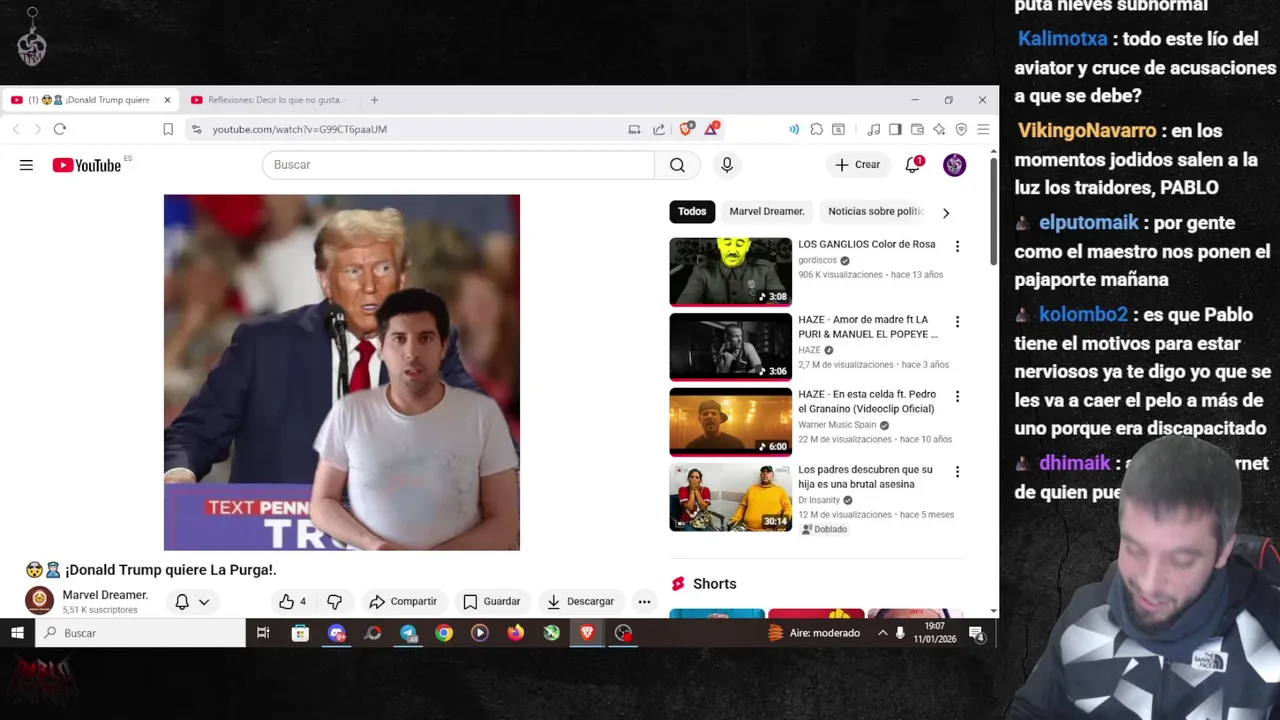
Task: Open Chrome from the taskbar
Action: click(x=444, y=633)
